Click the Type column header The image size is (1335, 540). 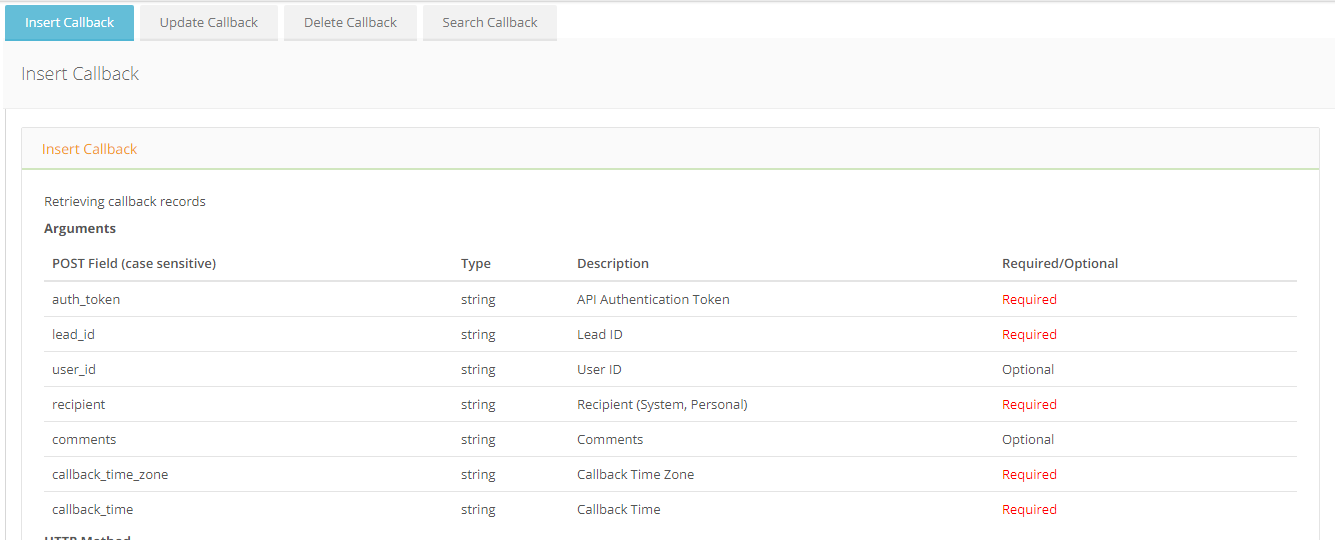click(476, 264)
